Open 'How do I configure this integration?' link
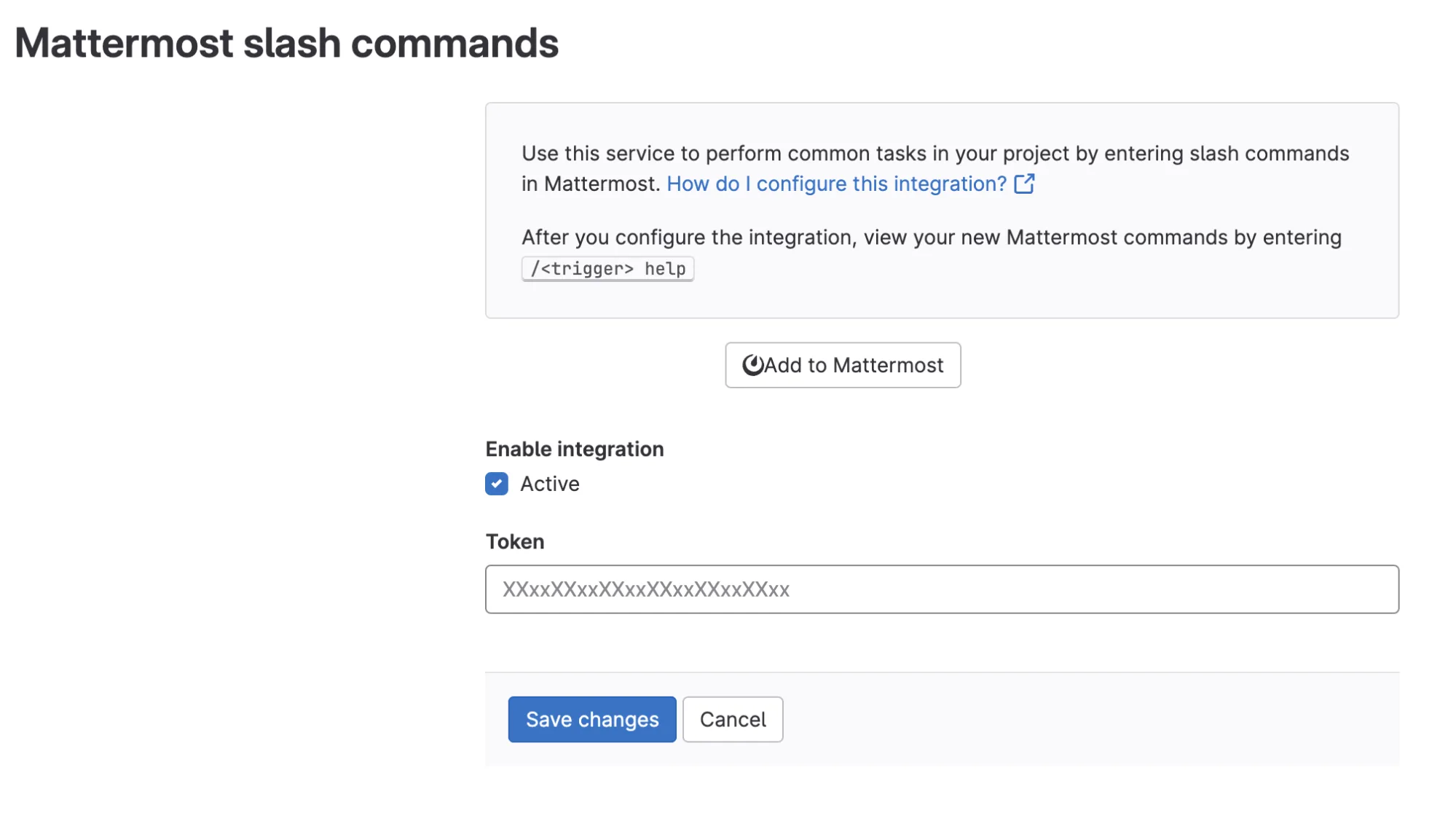This screenshot has width=1456, height=829. [x=836, y=184]
